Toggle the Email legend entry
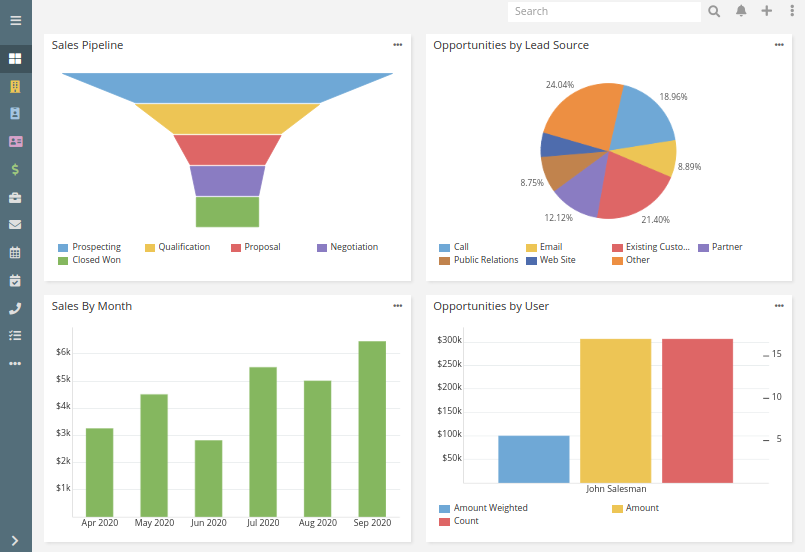The height and width of the screenshot is (552, 805). (x=544, y=247)
